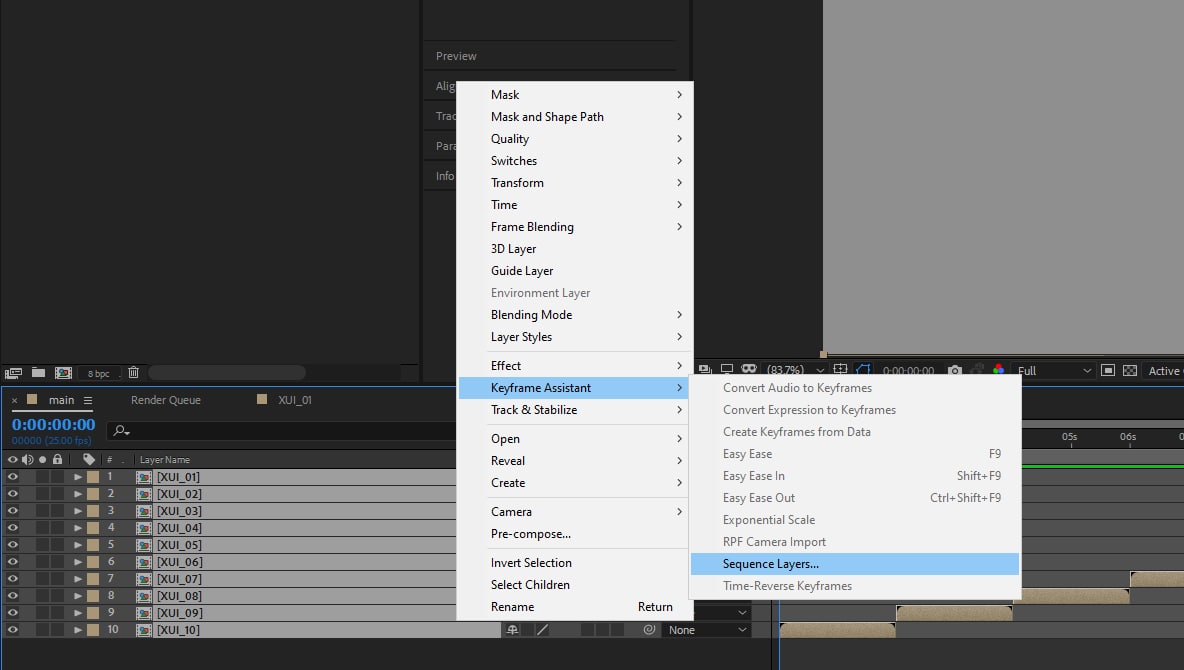This screenshot has height=670, width=1184.
Task: Click layer 10's shy switch
Action: click(513, 630)
